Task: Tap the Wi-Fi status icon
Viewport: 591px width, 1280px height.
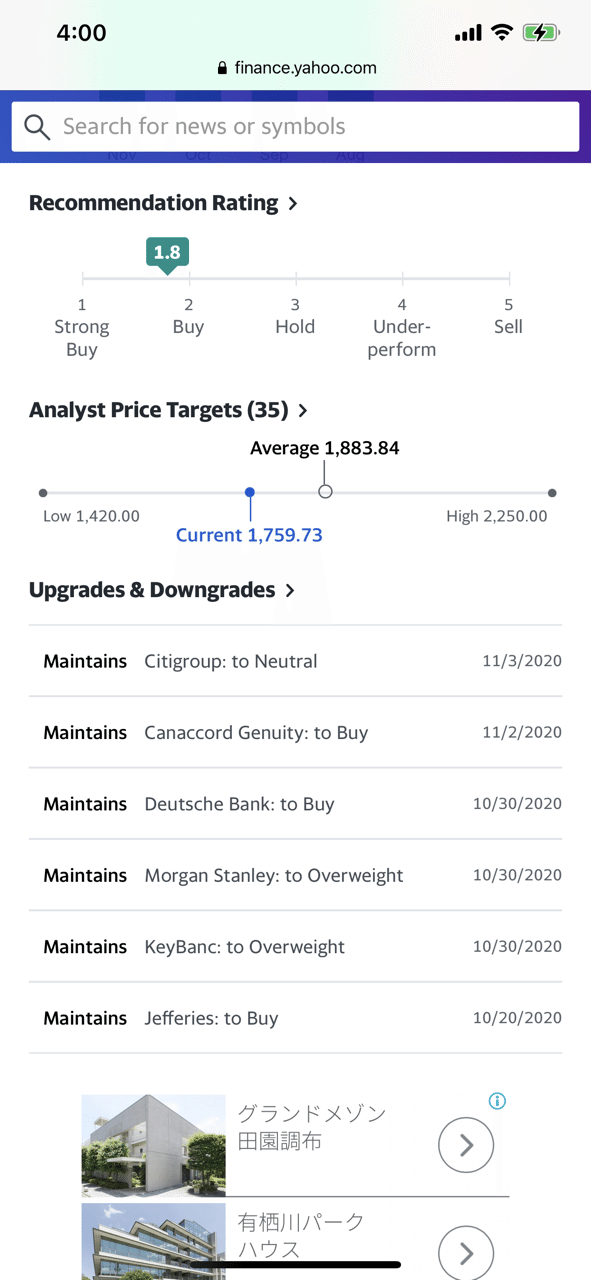Action: click(501, 33)
